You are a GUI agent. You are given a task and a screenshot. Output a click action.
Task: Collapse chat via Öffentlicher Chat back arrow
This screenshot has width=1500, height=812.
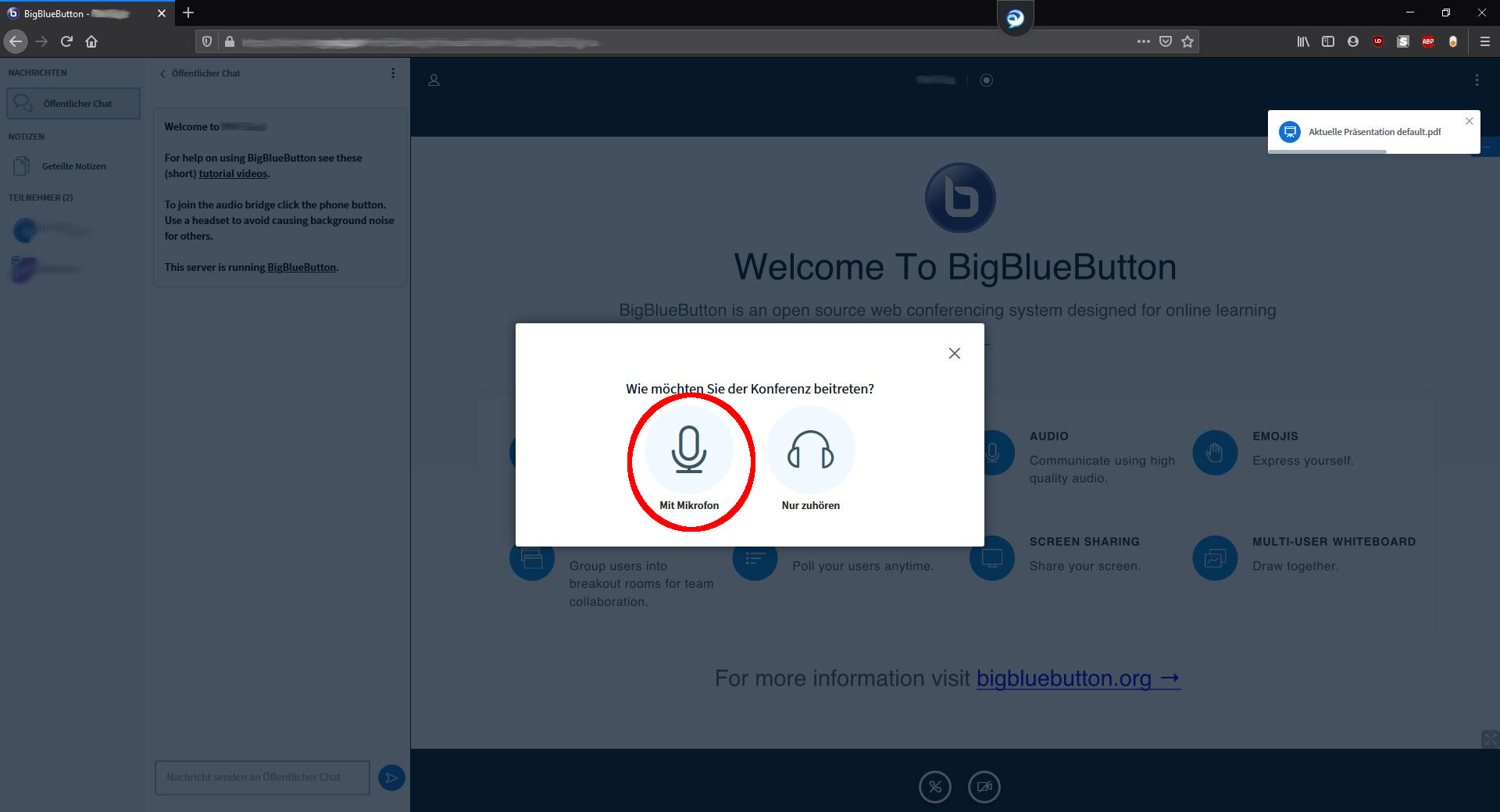point(200,73)
